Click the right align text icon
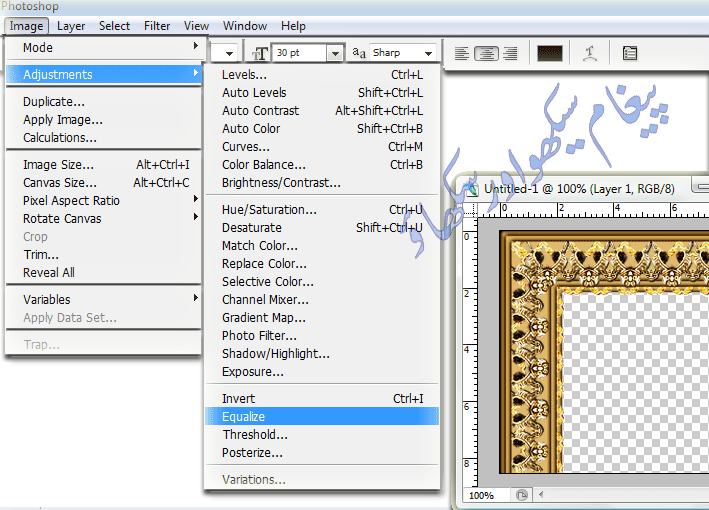The image size is (709, 510). pos(510,53)
